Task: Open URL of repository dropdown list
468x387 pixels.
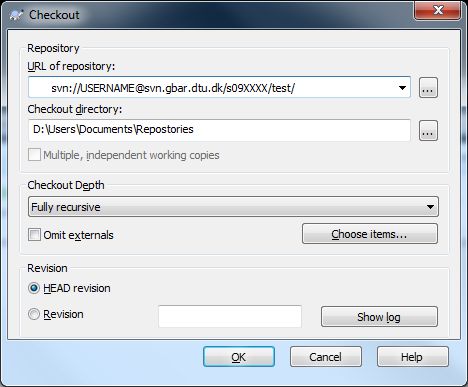Action: point(402,88)
